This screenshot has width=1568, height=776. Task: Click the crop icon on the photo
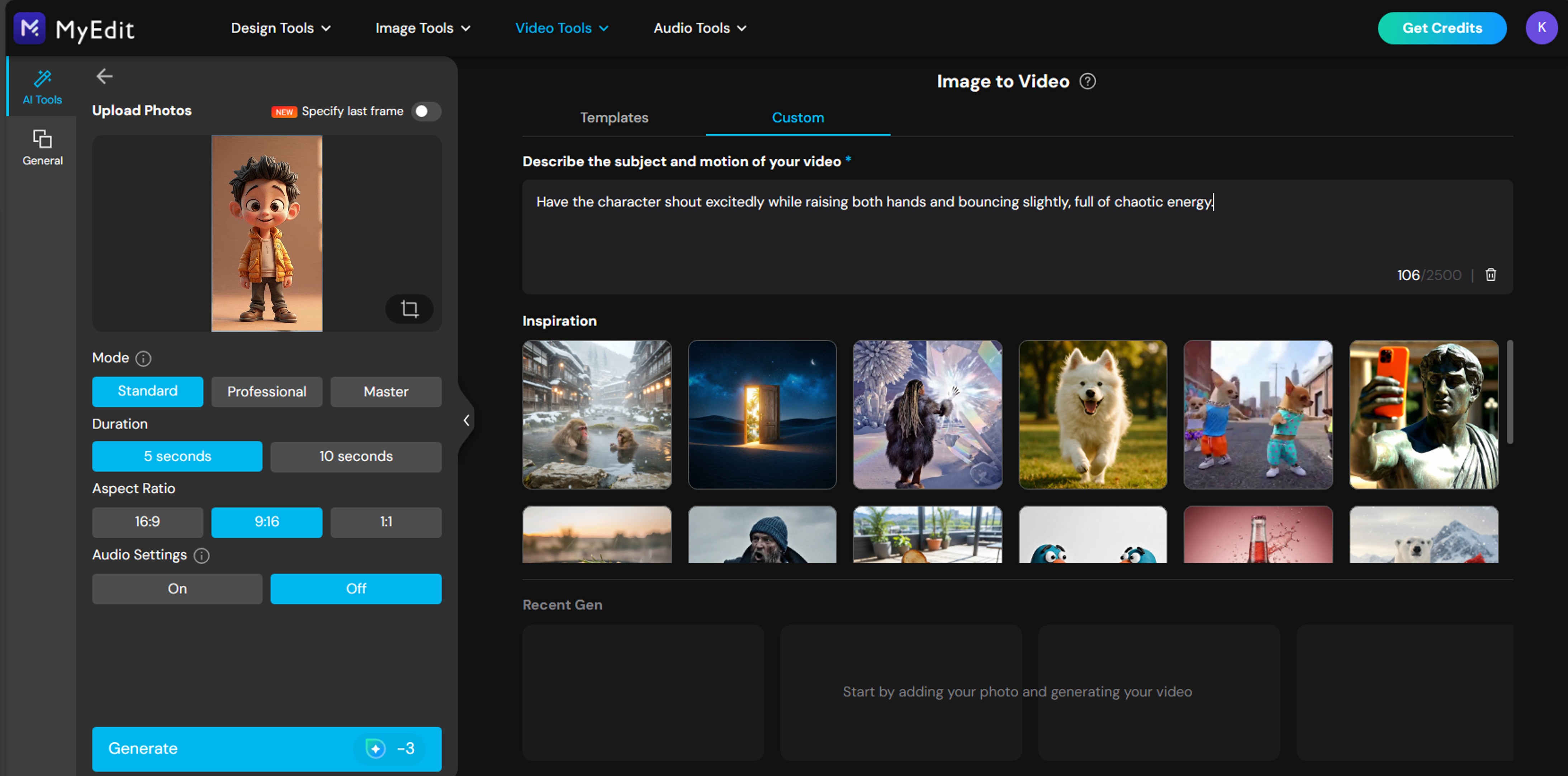[x=409, y=309]
